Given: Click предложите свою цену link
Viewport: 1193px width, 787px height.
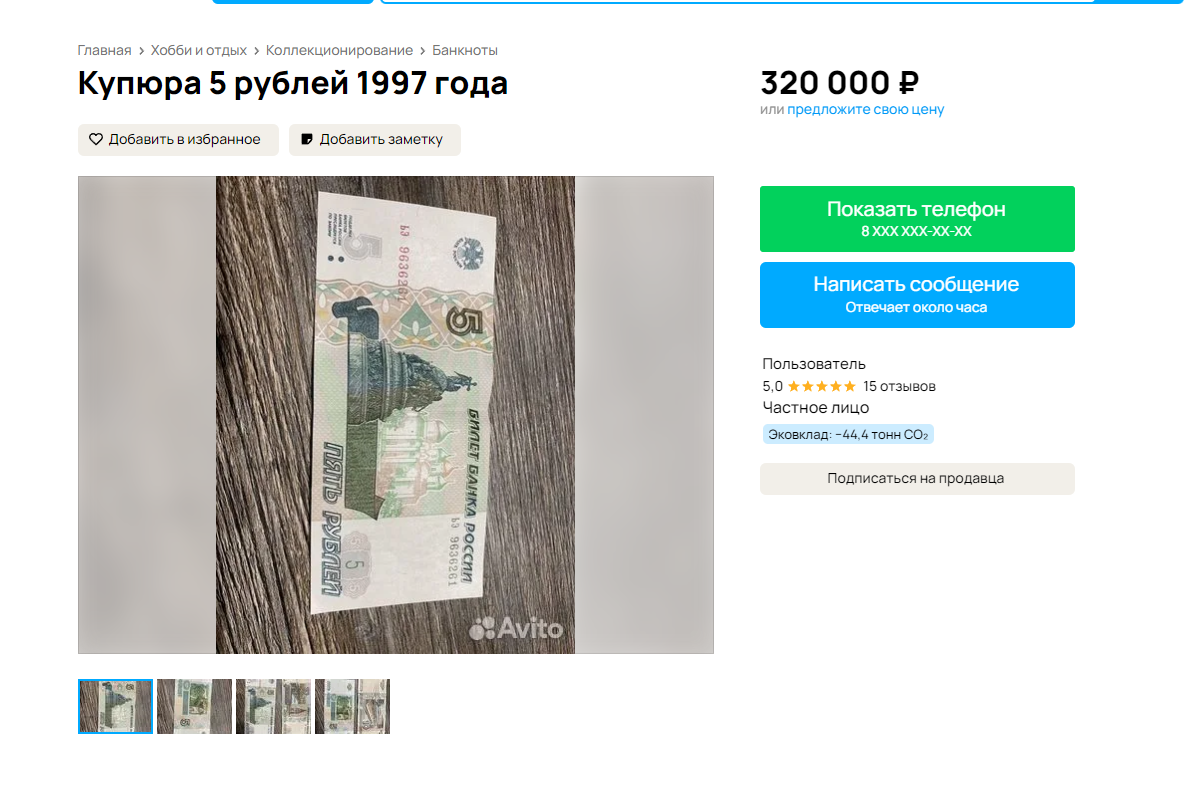Looking at the screenshot, I should tap(866, 110).
